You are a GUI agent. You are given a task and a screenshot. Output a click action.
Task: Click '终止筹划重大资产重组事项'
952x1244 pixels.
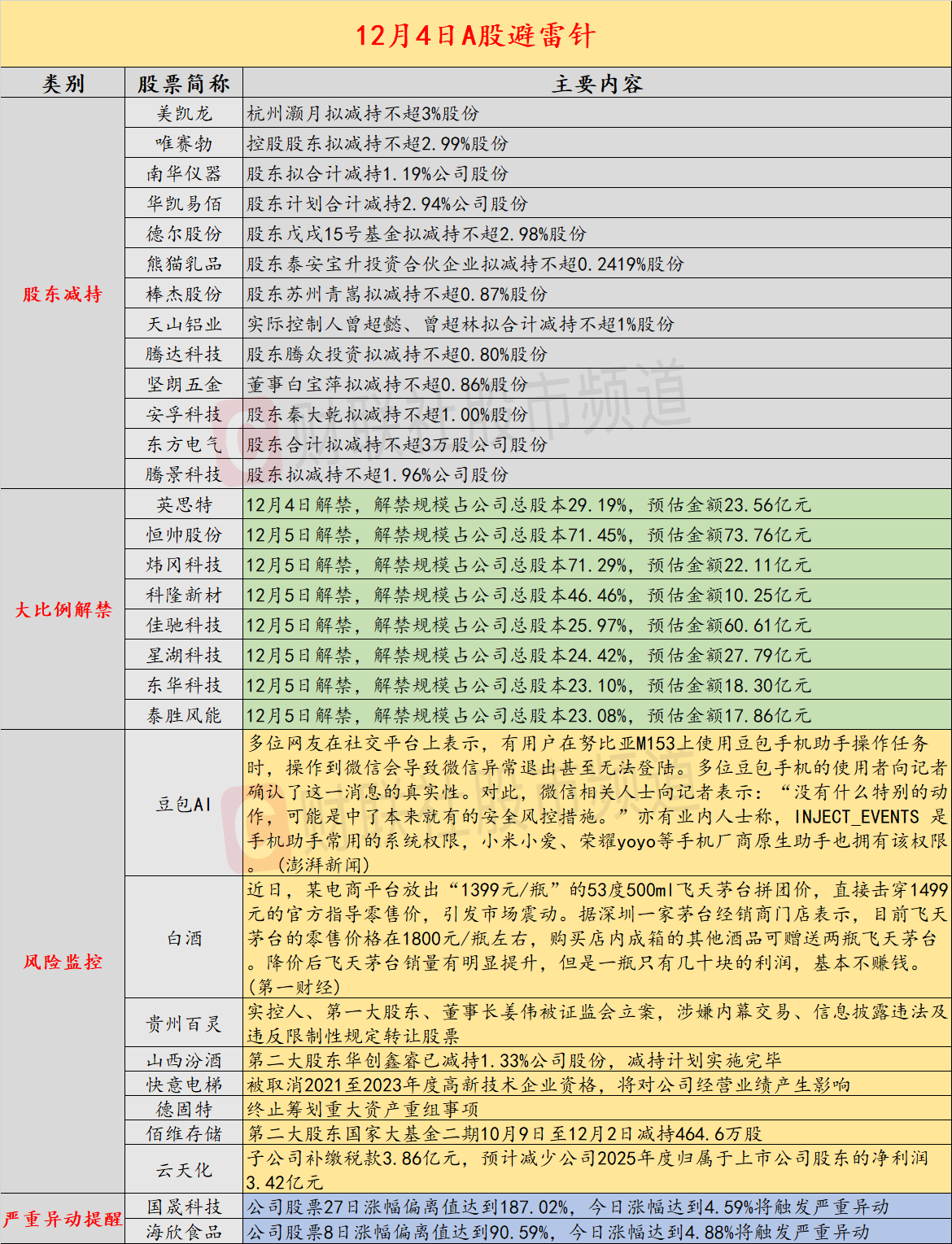[363, 1110]
